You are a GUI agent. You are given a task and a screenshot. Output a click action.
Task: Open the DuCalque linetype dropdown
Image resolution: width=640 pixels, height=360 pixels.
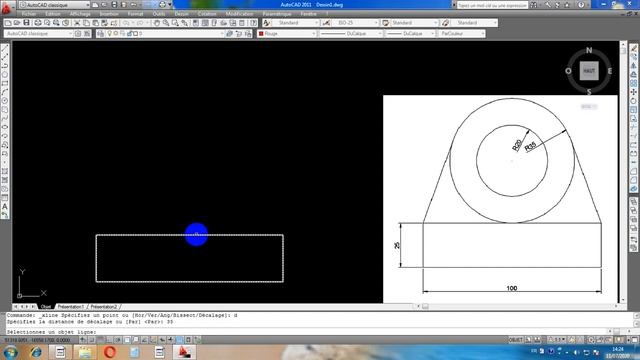click(351, 33)
